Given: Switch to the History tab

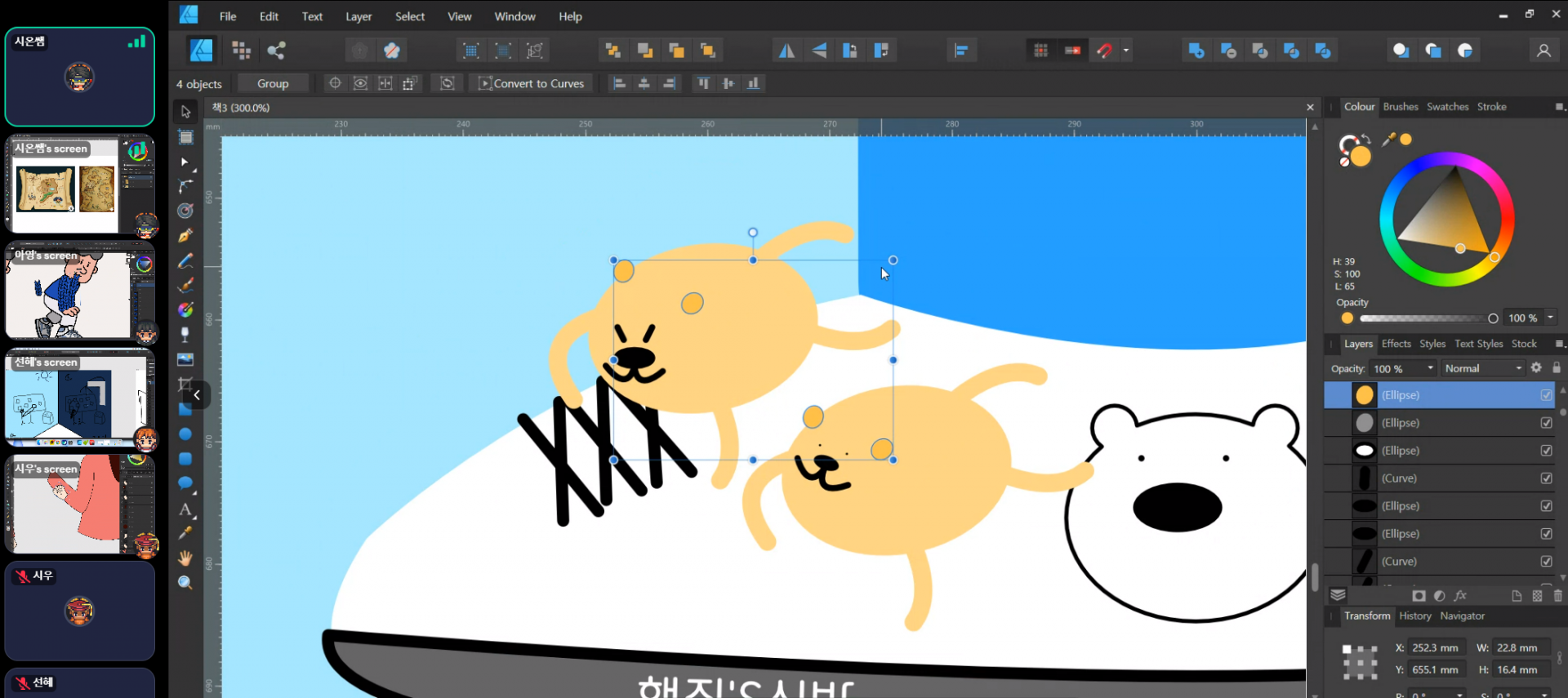Looking at the screenshot, I should pyautogui.click(x=1414, y=616).
